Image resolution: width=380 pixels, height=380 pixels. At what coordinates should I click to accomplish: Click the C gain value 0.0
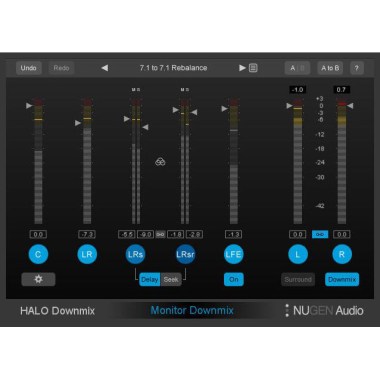coord(38,234)
